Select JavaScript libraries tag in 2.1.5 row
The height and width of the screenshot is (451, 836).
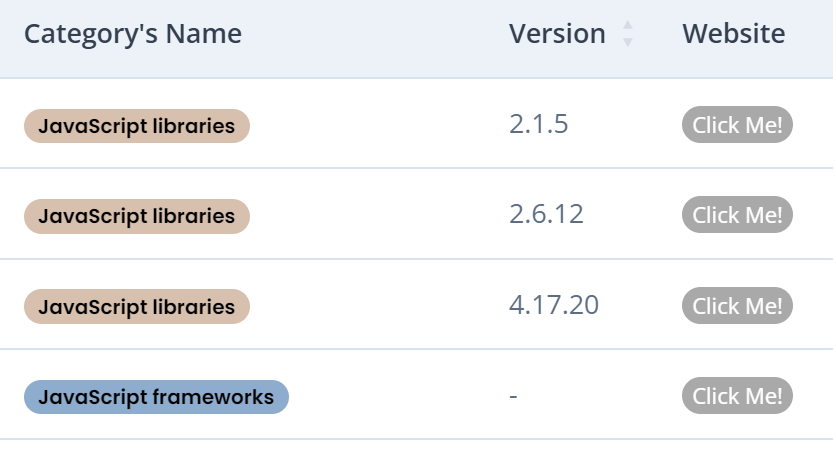(137, 126)
